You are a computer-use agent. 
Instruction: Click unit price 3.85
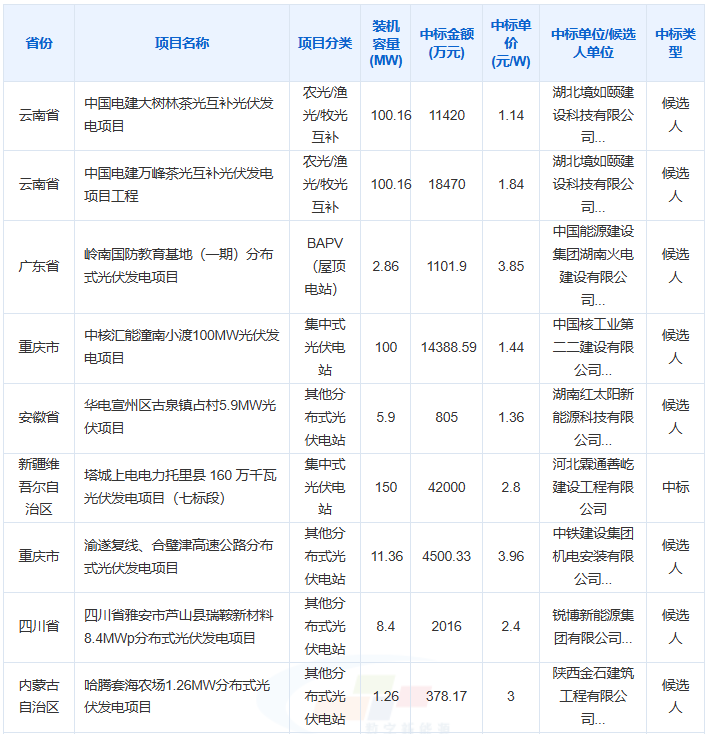click(511, 266)
